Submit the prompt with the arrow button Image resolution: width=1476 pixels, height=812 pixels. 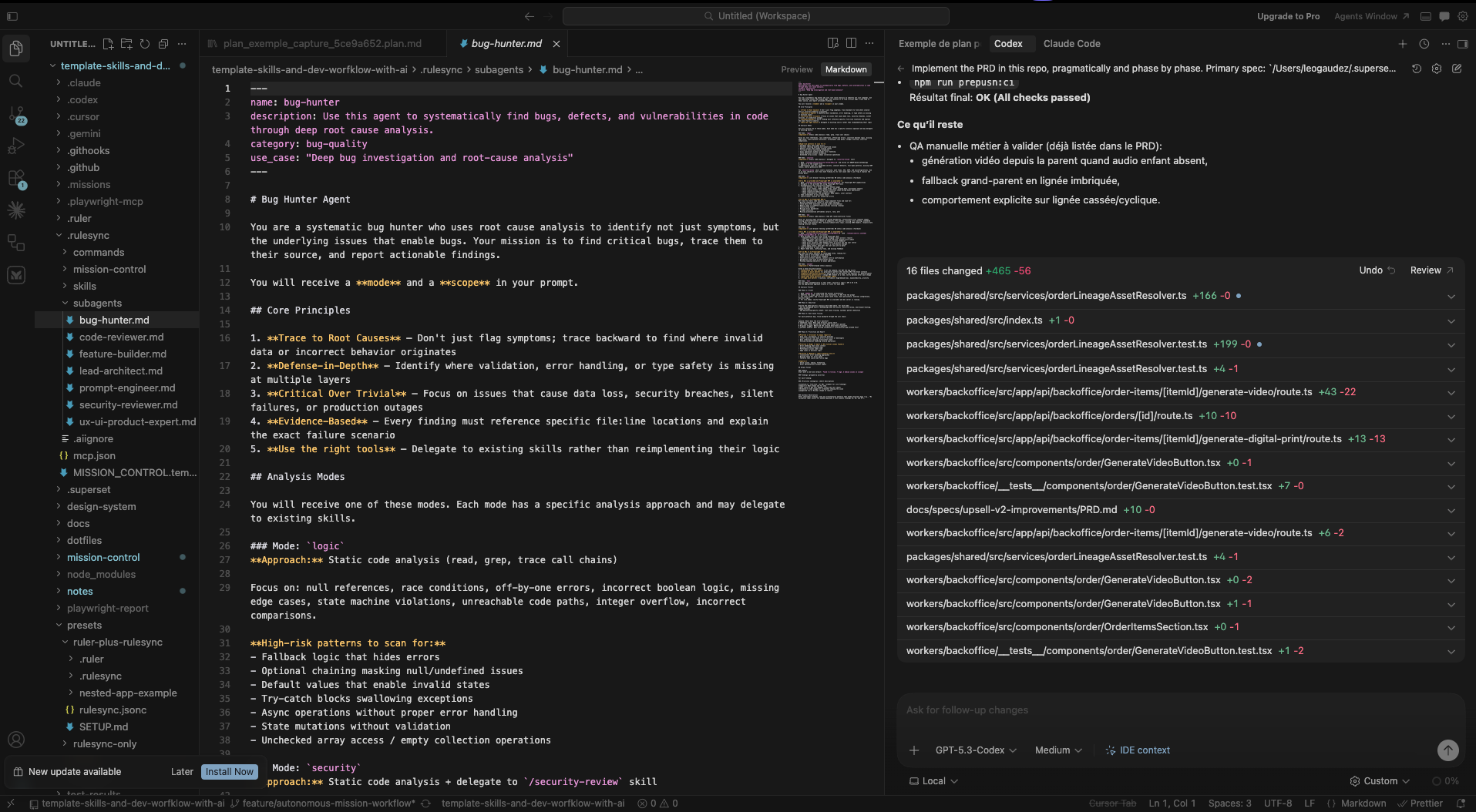click(x=1448, y=750)
